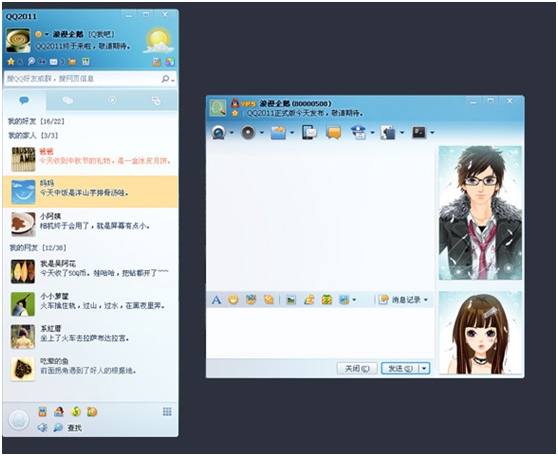Click the 查找 find link
The width and height of the screenshot is (558, 456).
(x=75, y=428)
